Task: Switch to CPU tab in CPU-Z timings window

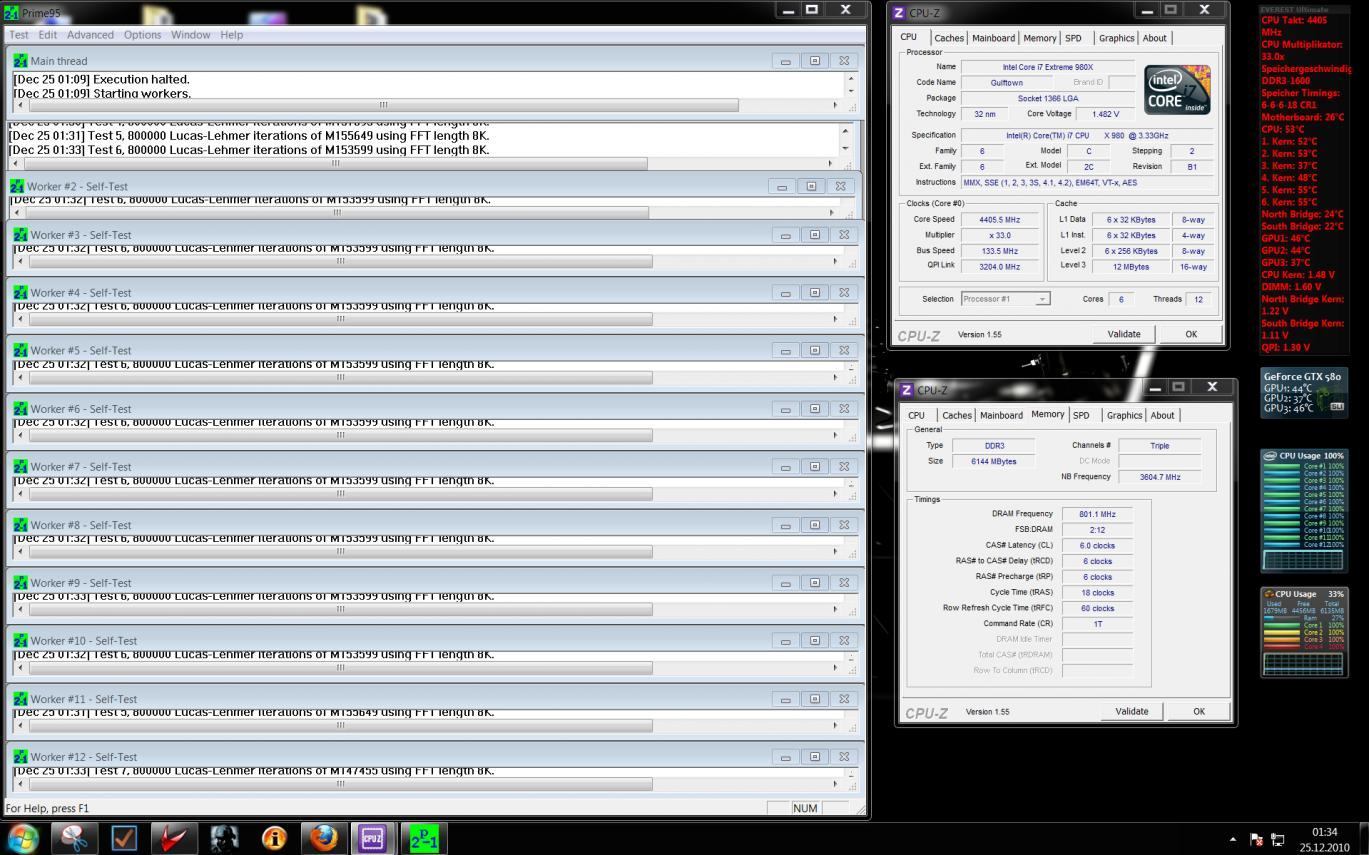Action: (x=917, y=415)
